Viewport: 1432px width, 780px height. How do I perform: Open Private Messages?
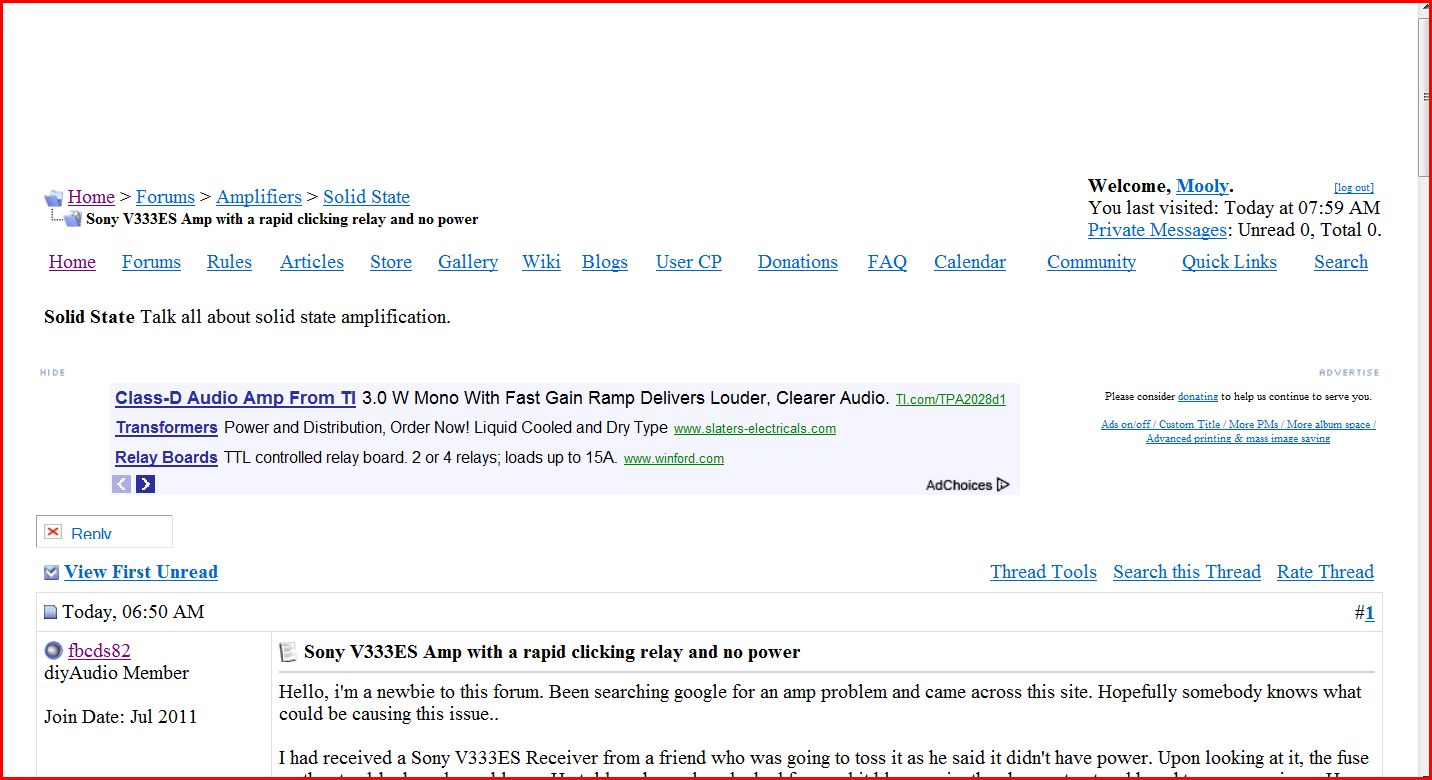(x=1157, y=230)
